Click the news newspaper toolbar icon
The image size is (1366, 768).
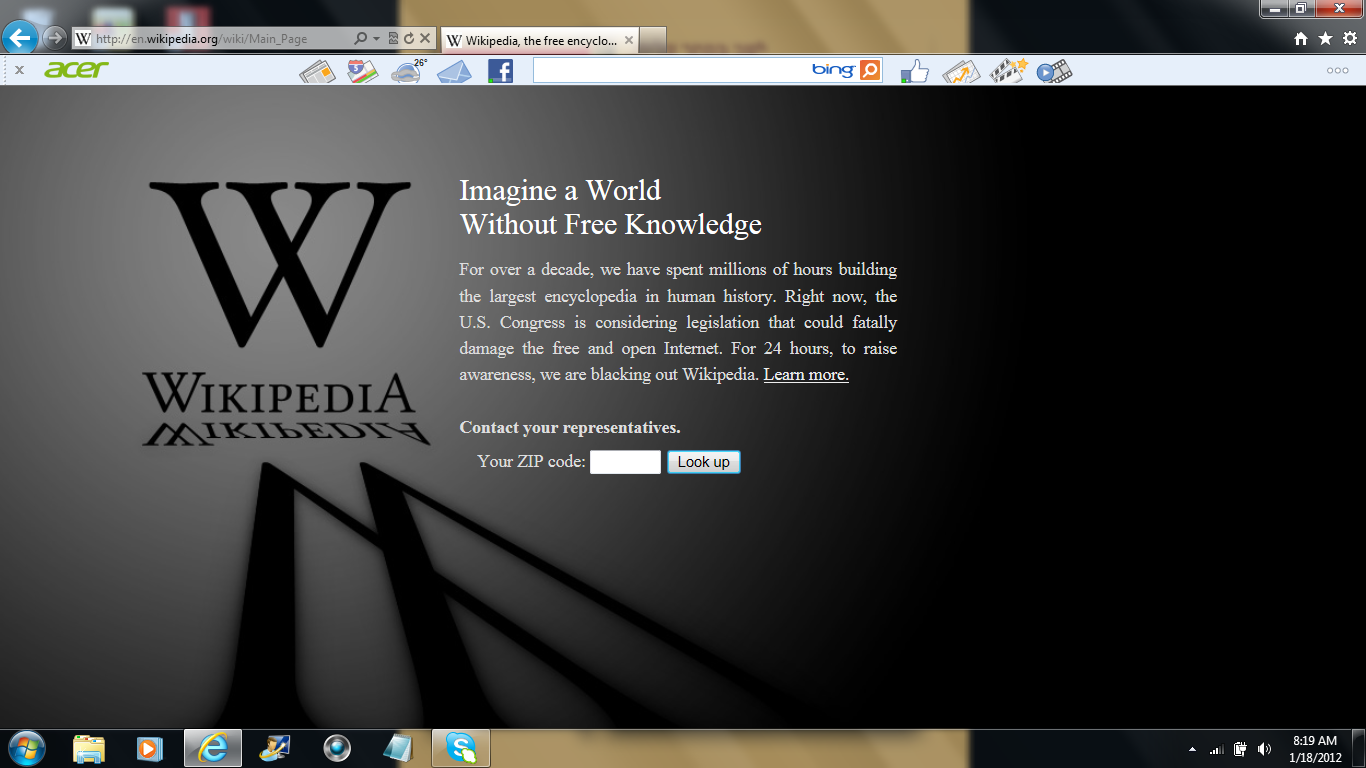coord(317,71)
